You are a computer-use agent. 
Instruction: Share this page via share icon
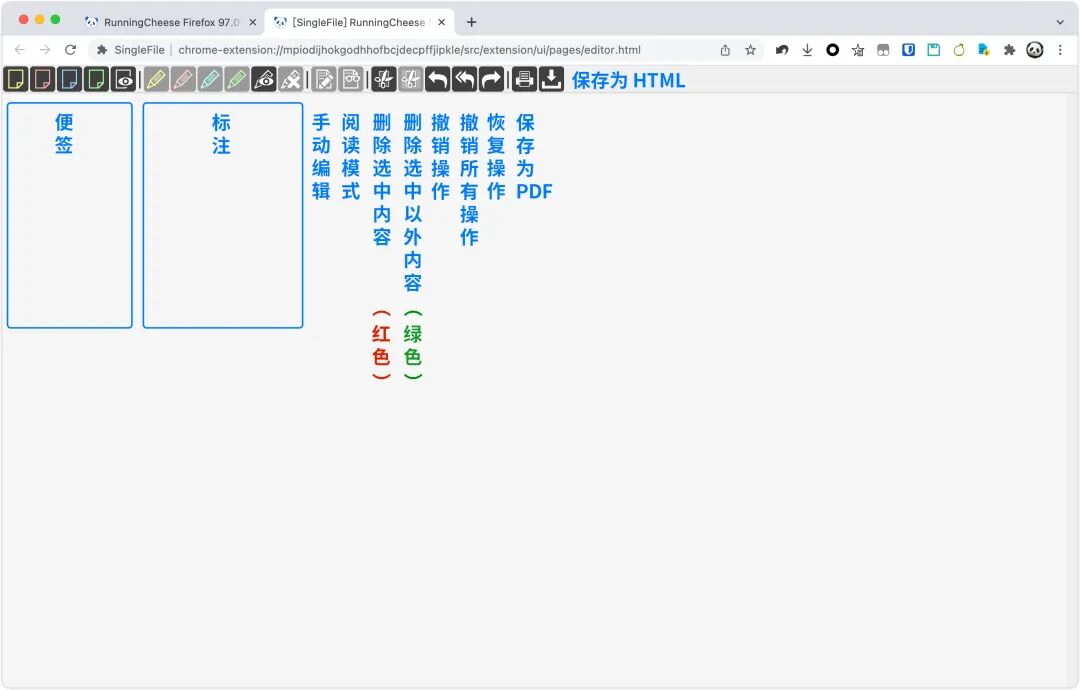click(x=725, y=50)
